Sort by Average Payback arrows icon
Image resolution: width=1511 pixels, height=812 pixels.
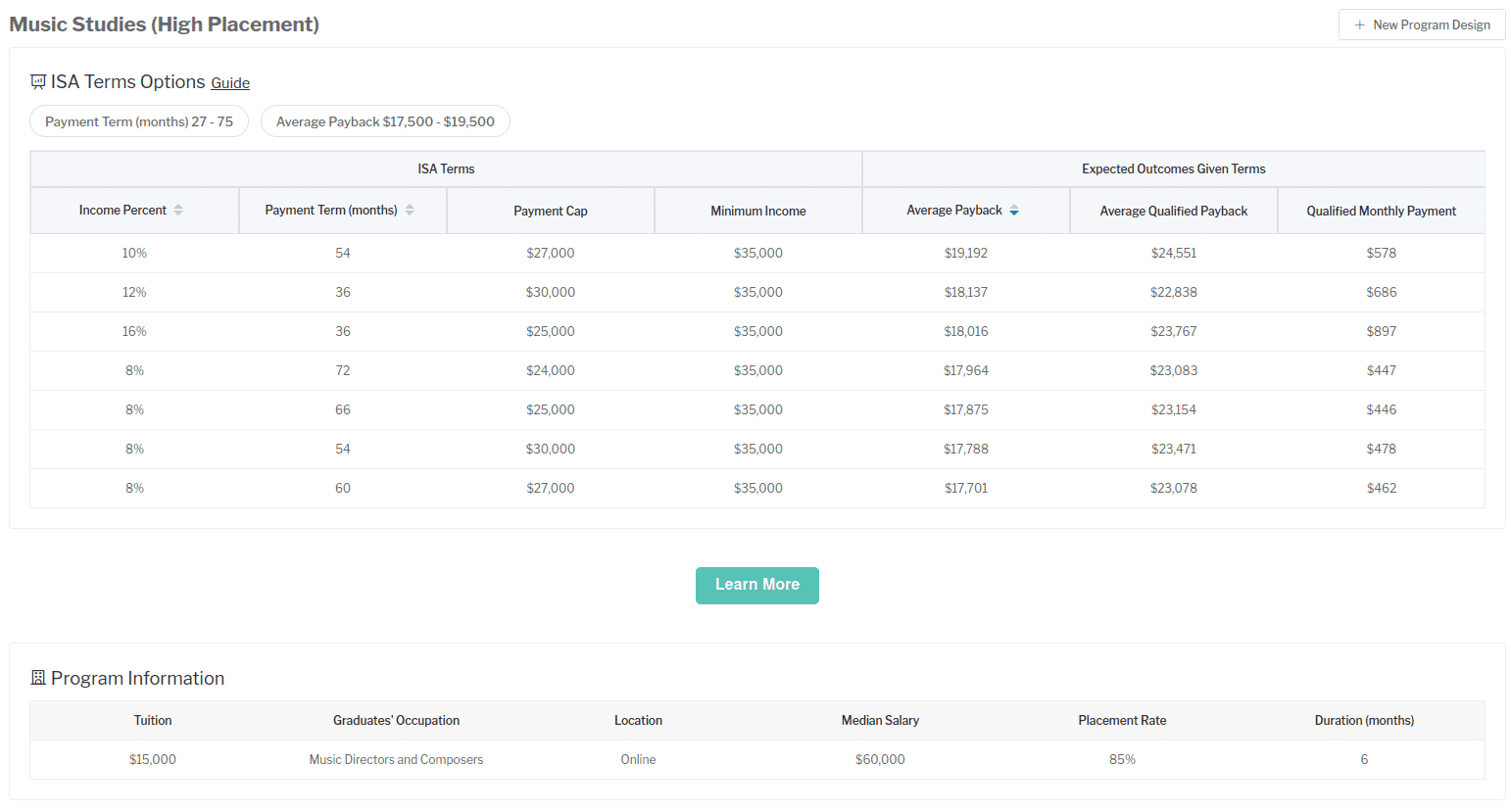pyautogui.click(x=1014, y=210)
